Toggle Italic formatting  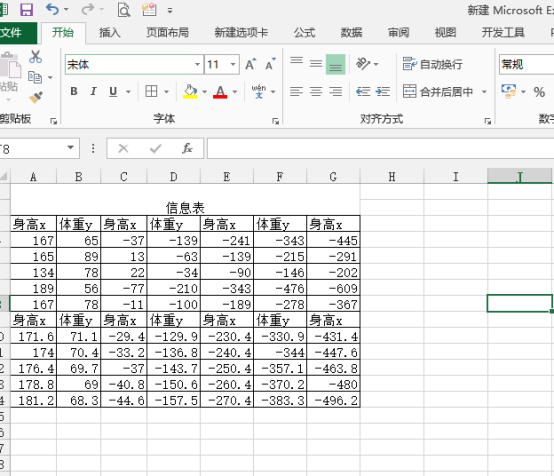[x=93, y=92]
